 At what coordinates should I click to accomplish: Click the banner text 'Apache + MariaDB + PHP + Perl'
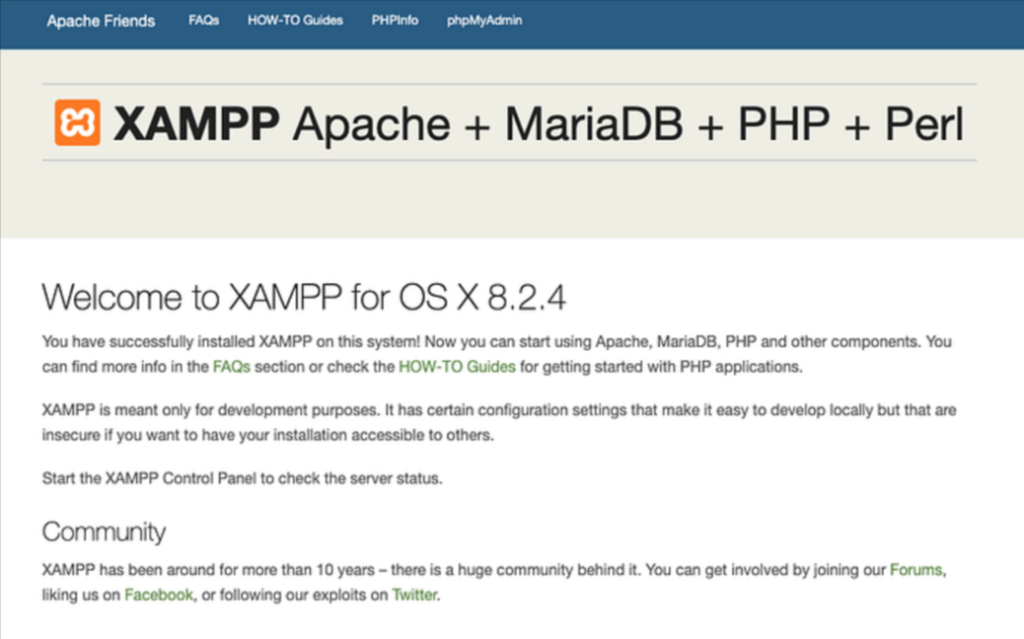(x=628, y=123)
